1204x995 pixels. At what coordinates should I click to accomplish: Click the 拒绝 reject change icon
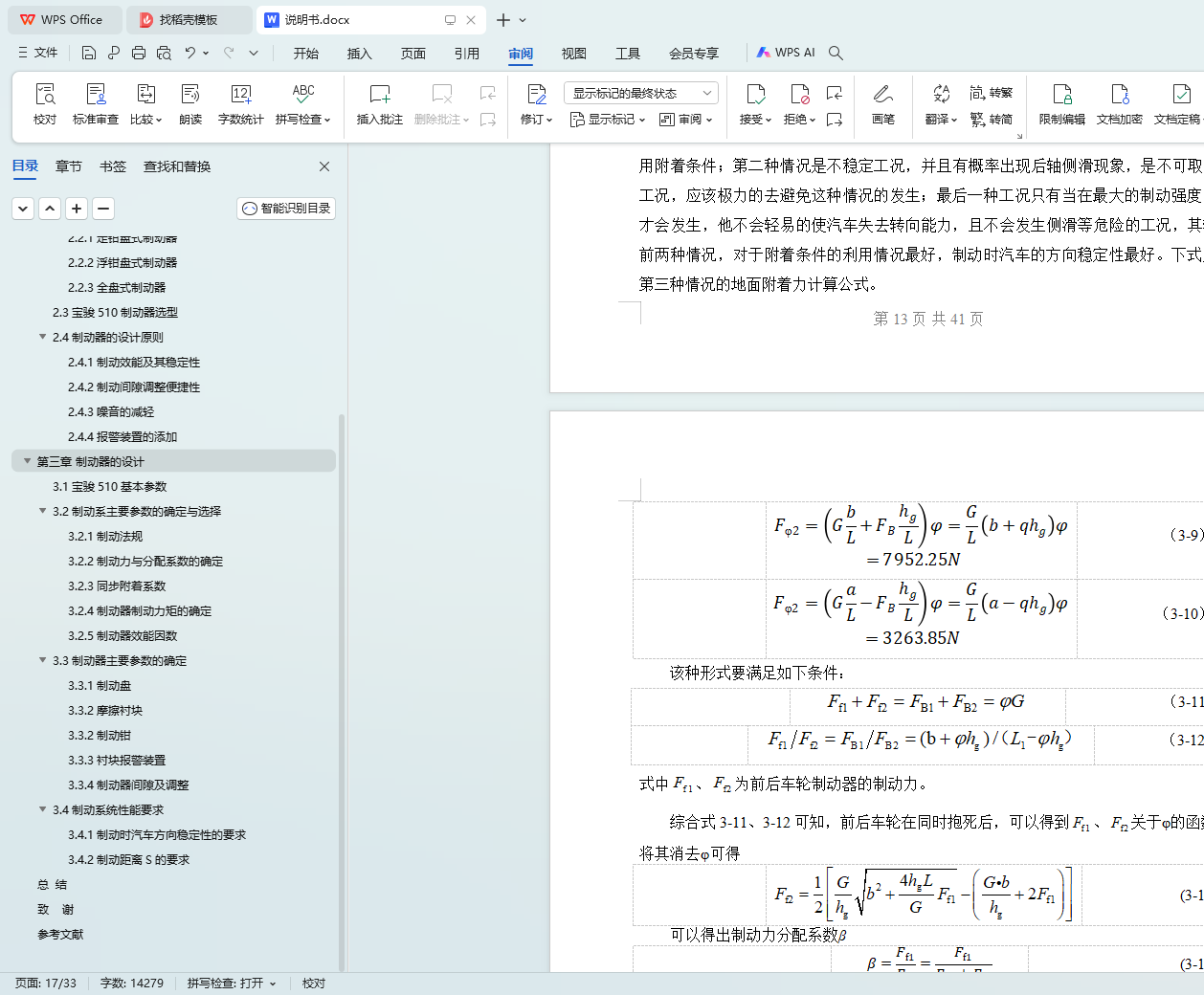(799, 94)
